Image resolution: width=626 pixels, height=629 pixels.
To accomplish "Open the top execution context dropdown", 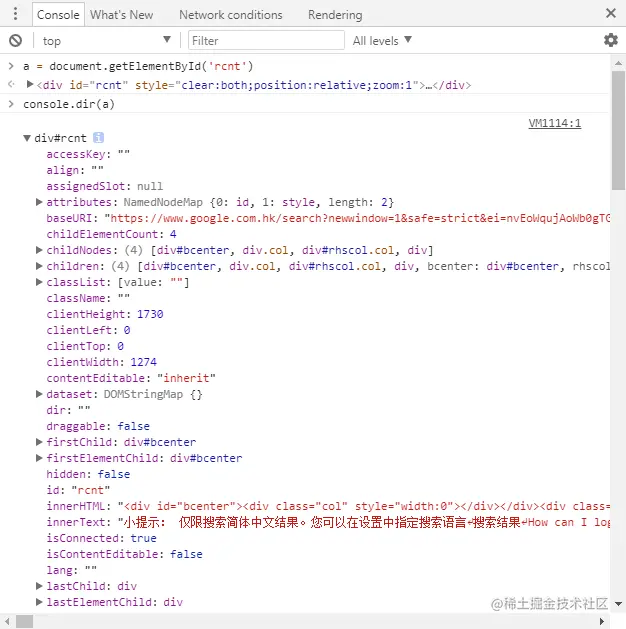I will pyautogui.click(x=107, y=41).
